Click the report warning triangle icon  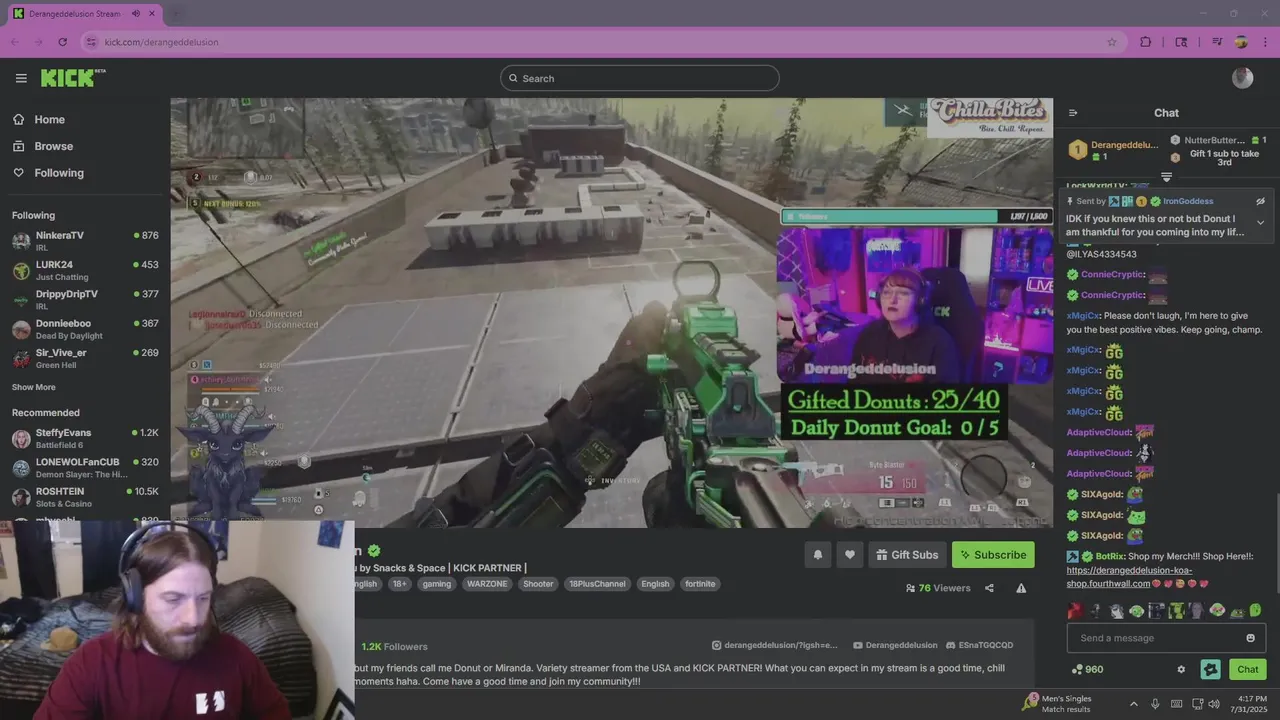[x=1021, y=588]
